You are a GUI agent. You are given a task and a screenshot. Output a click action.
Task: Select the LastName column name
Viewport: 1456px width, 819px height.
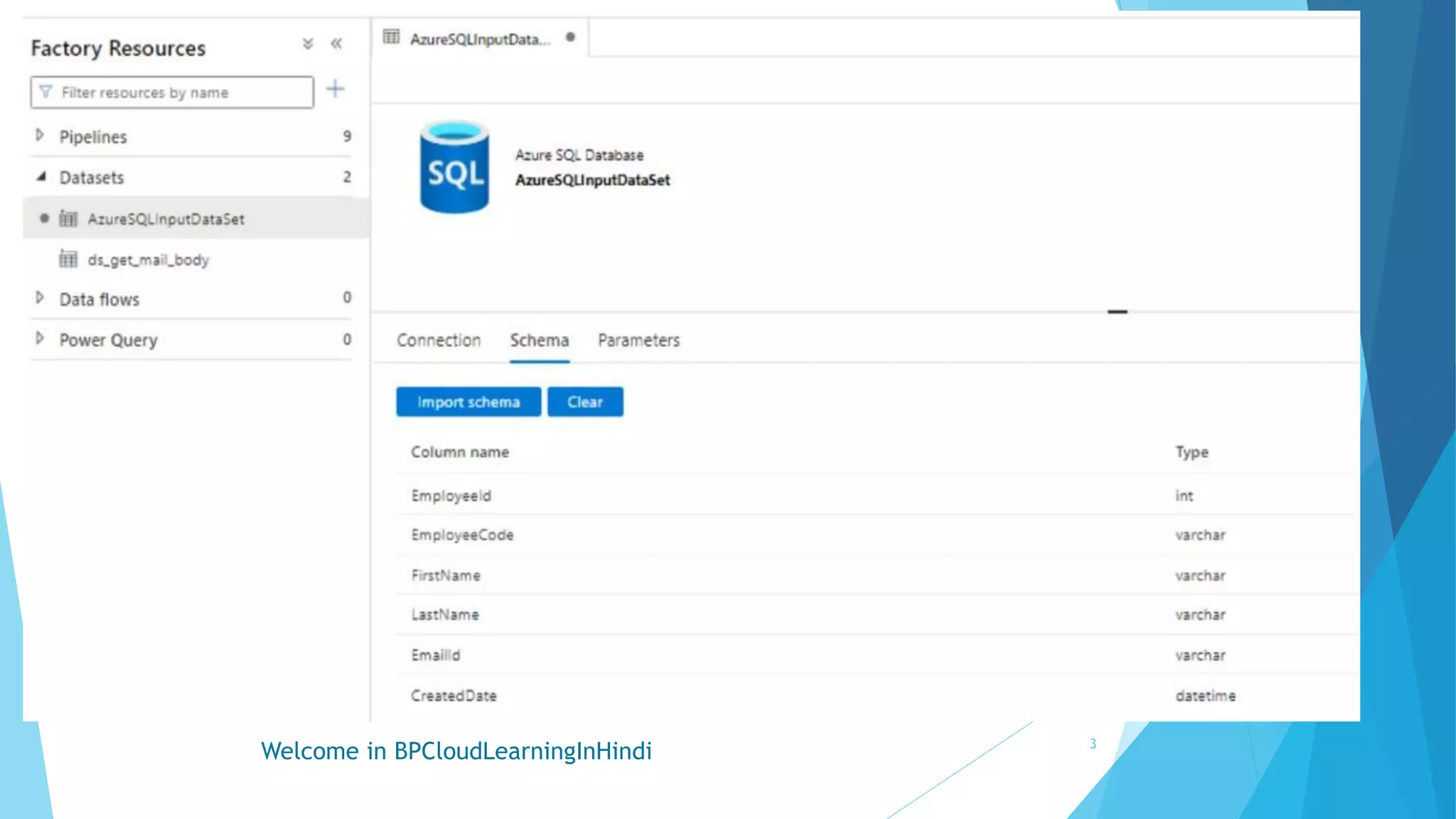point(445,614)
